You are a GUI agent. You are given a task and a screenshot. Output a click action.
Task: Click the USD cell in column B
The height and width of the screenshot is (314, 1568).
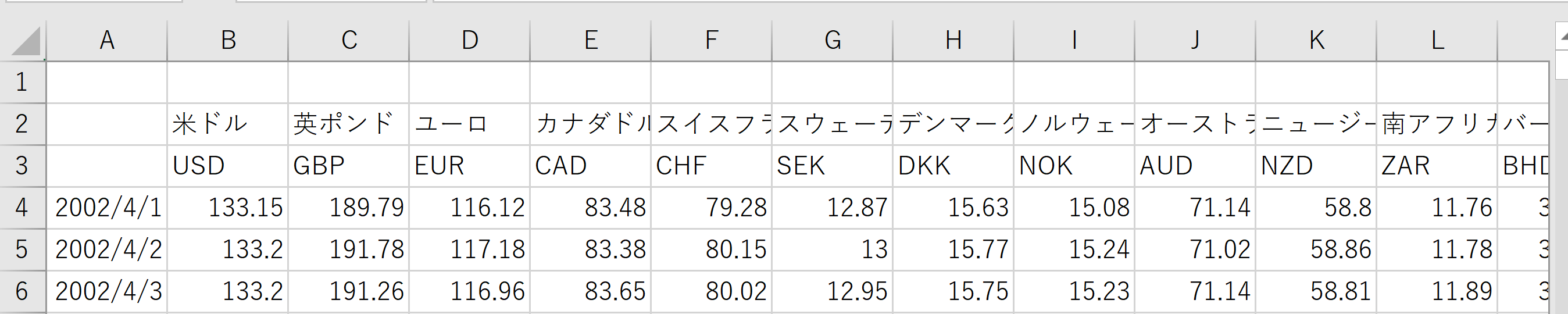[x=228, y=166]
